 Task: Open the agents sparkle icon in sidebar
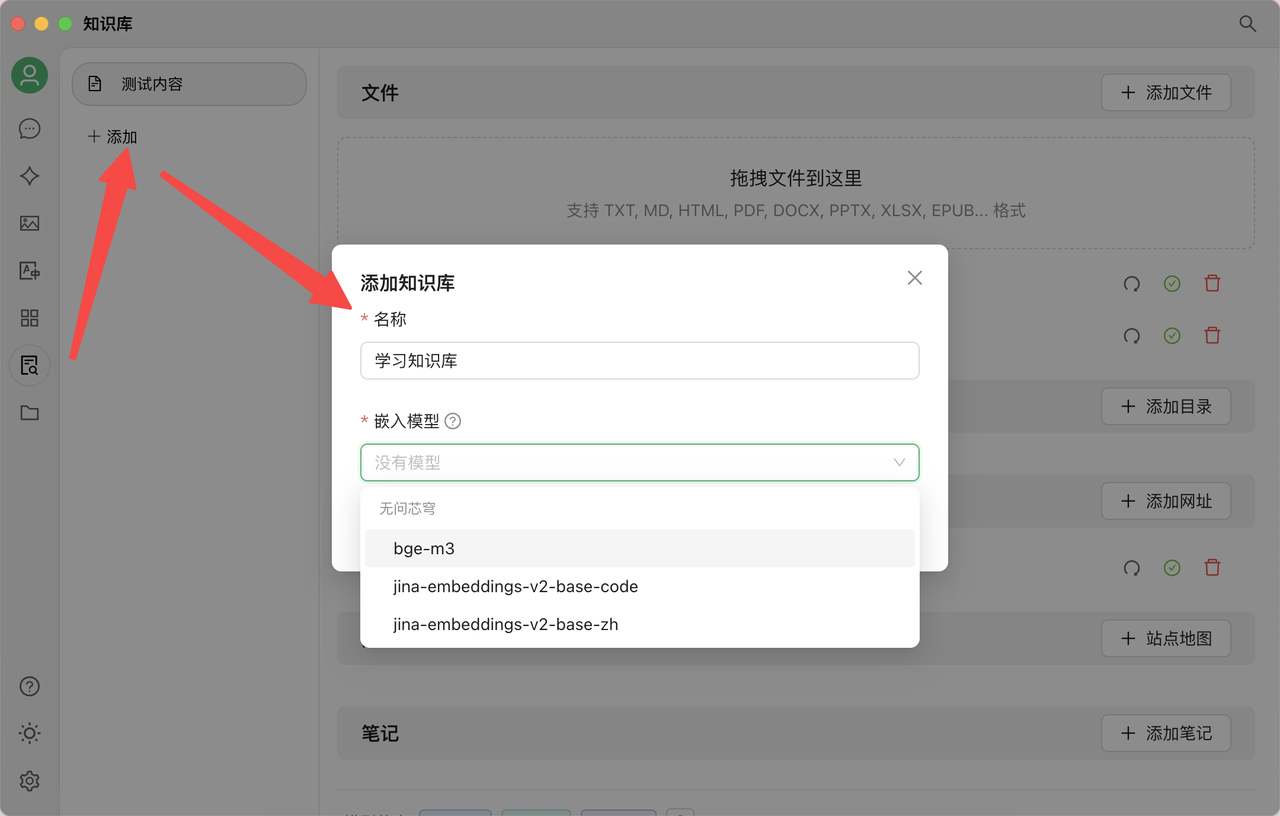coord(30,176)
